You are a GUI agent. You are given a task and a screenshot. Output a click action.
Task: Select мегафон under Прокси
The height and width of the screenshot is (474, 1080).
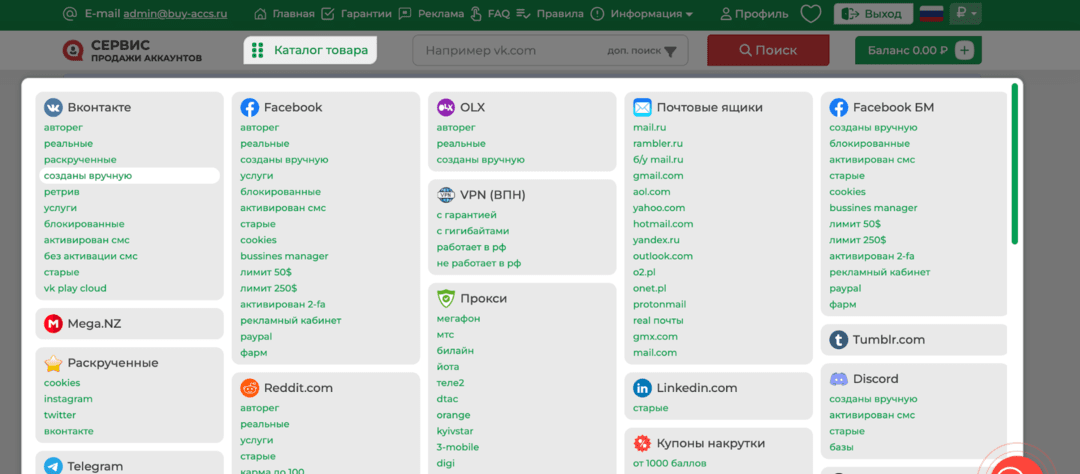pos(458,318)
